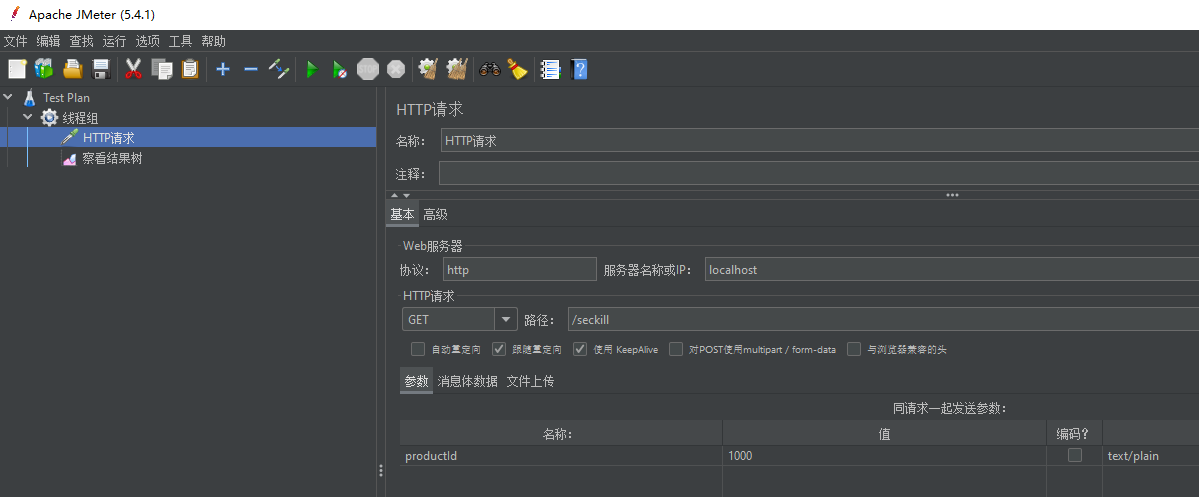The image size is (1199, 497).
Task: Collapse the Test Plan tree node
Action: click(x=8, y=97)
